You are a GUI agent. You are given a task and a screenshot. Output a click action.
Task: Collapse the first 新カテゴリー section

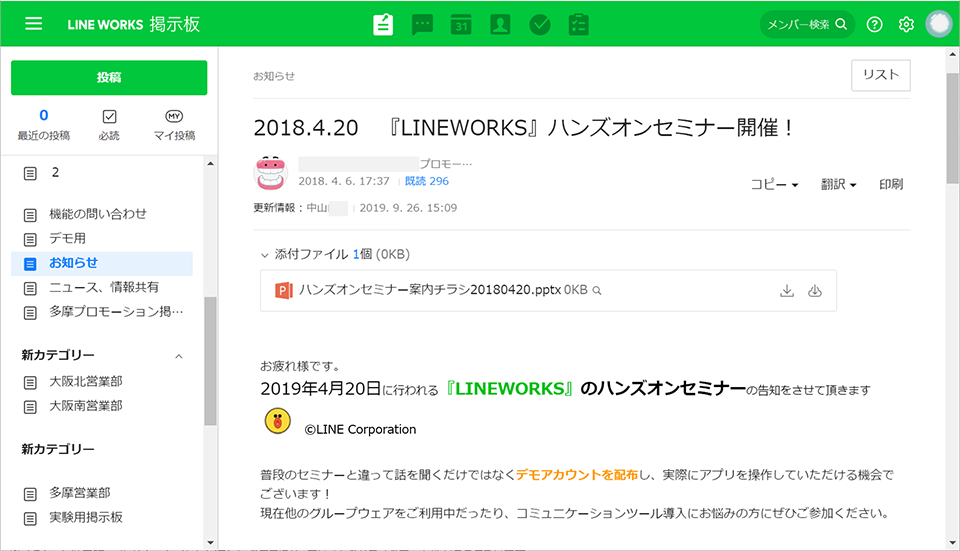[179, 356]
